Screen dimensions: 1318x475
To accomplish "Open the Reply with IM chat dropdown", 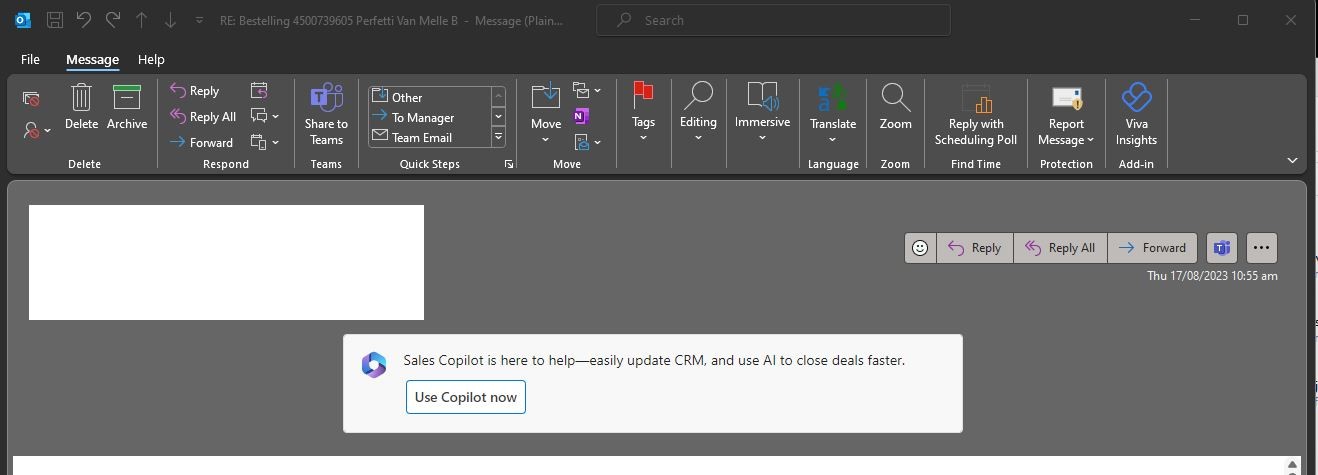I will (264, 117).
